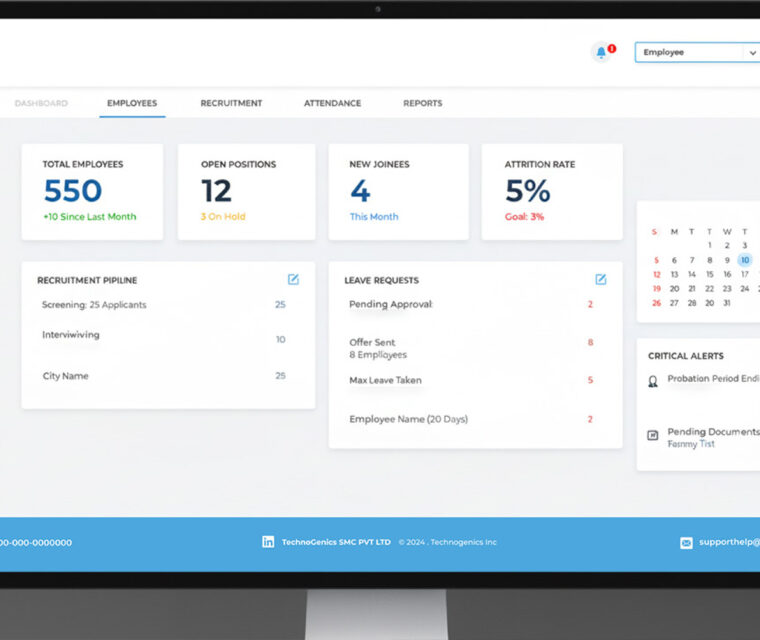This screenshot has height=640, width=760.
Task: Click the support email envelope icon
Action: (x=686, y=543)
